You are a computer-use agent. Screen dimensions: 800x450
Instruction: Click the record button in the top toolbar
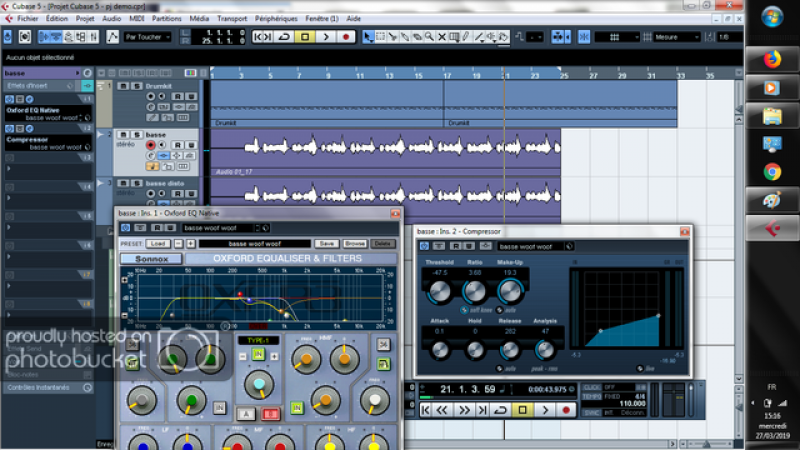346,37
